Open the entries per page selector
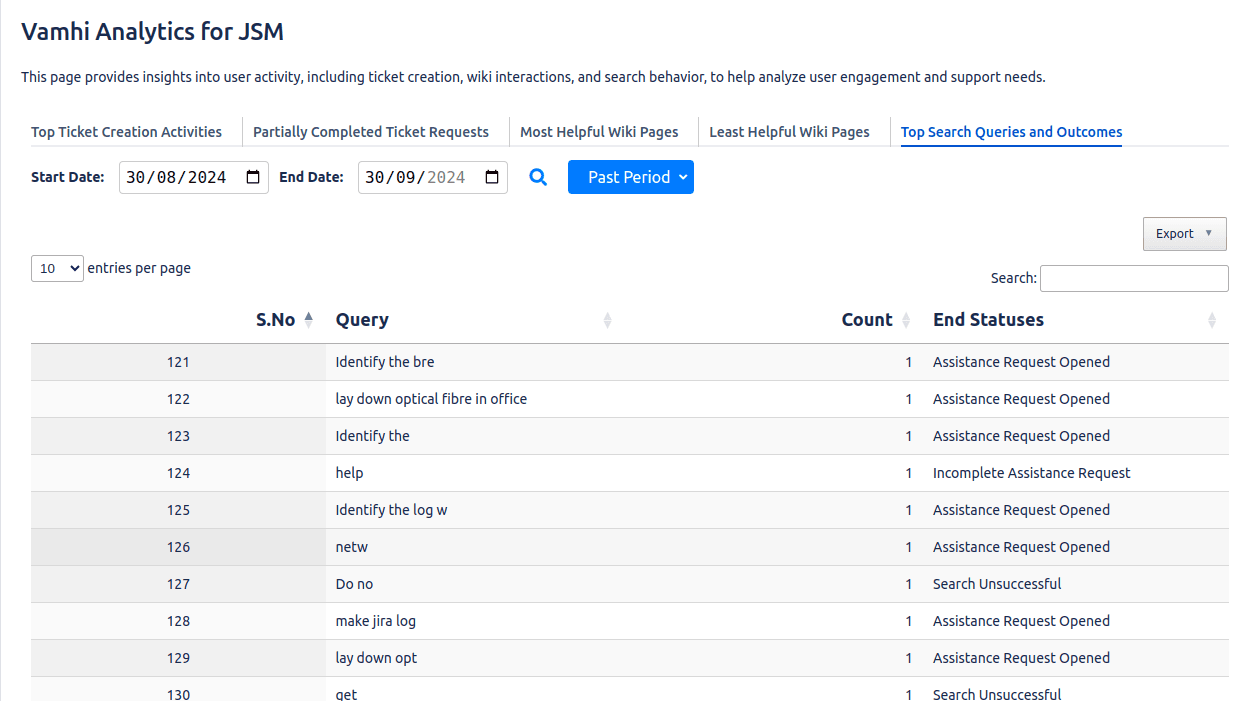 click(x=57, y=268)
